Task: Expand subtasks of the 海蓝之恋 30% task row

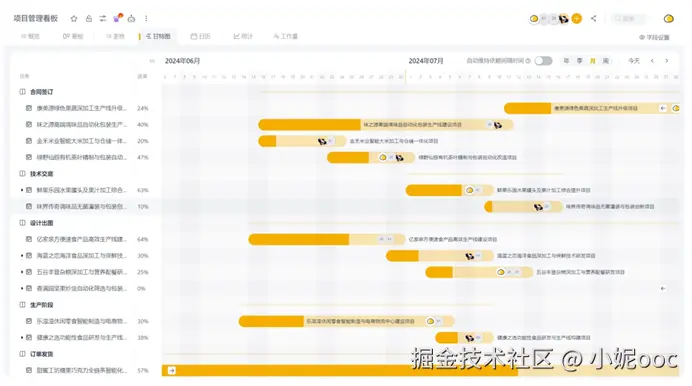Action: pyautogui.click(x=22, y=256)
